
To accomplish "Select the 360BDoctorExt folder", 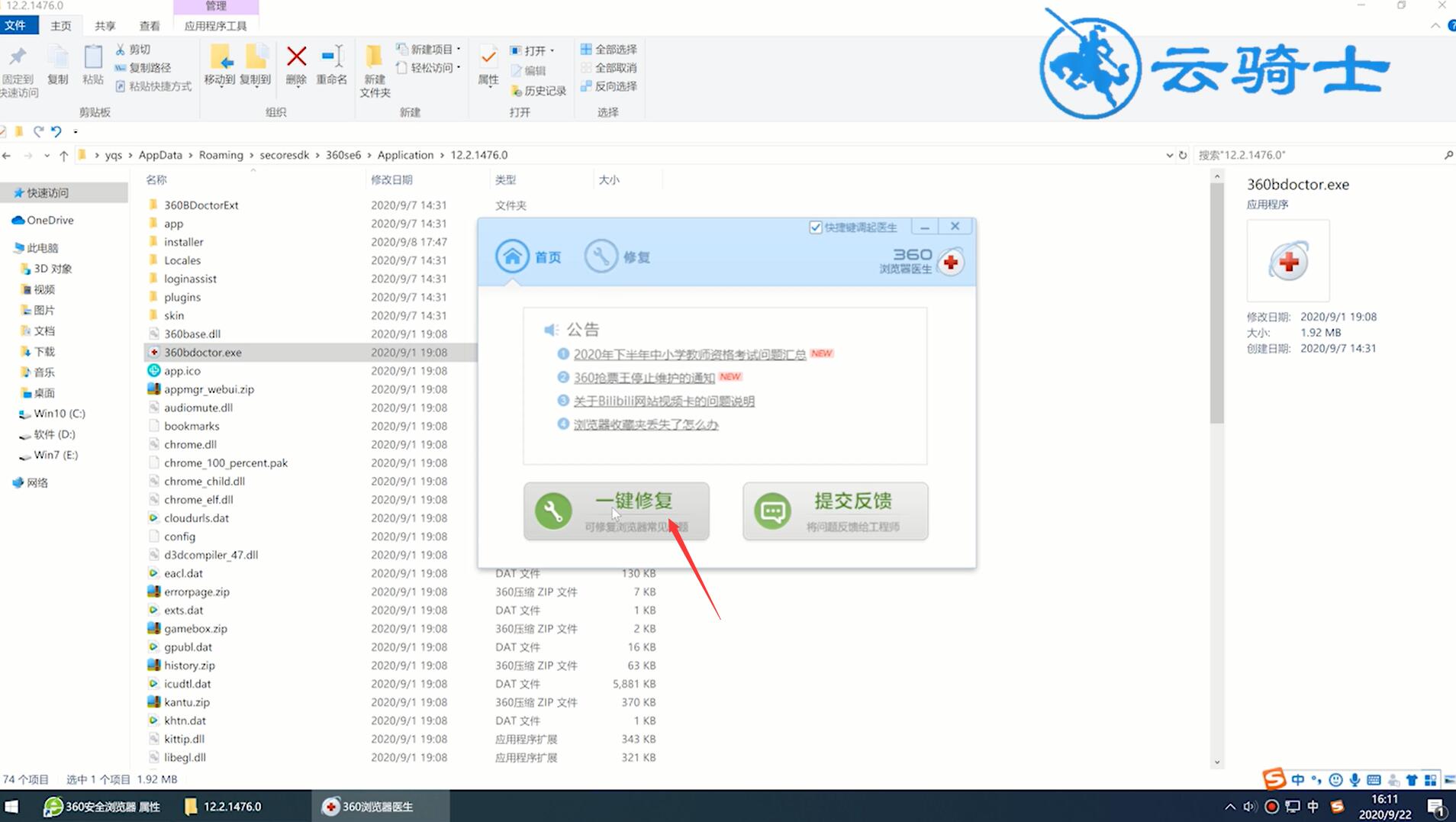I will click(201, 205).
